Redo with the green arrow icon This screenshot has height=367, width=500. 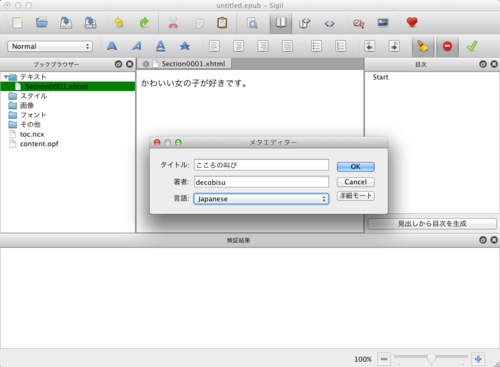tap(144, 23)
